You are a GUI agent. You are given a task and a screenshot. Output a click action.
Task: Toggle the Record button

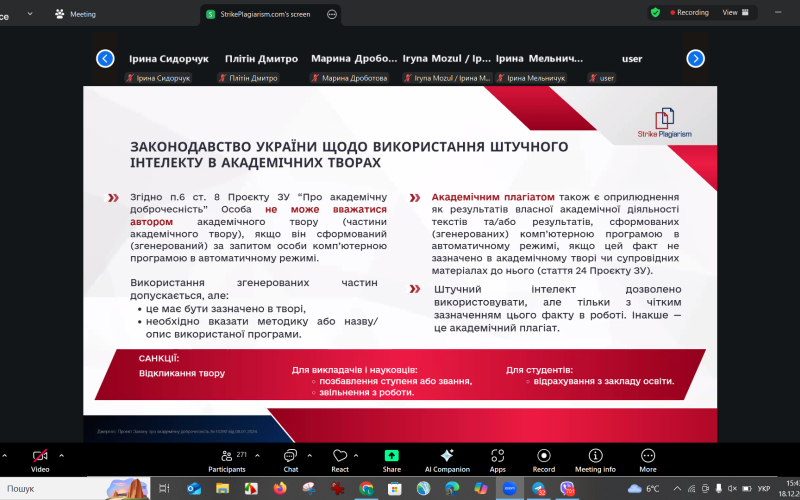pyautogui.click(x=544, y=457)
